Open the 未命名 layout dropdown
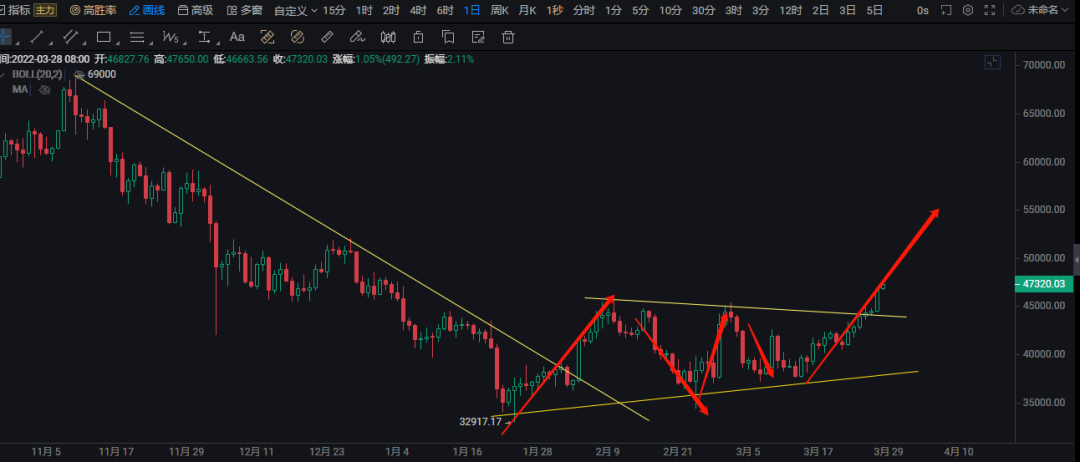Image resolution: width=1080 pixels, height=462 pixels. coord(1042,10)
